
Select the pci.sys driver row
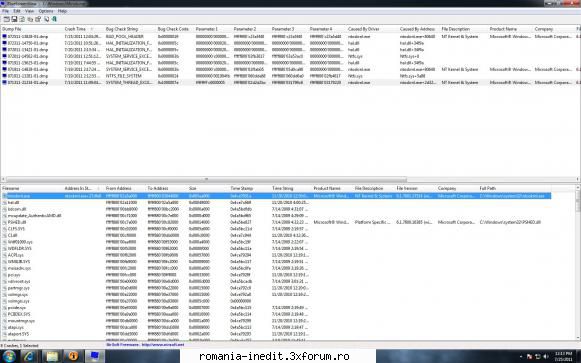click(x=276, y=275)
